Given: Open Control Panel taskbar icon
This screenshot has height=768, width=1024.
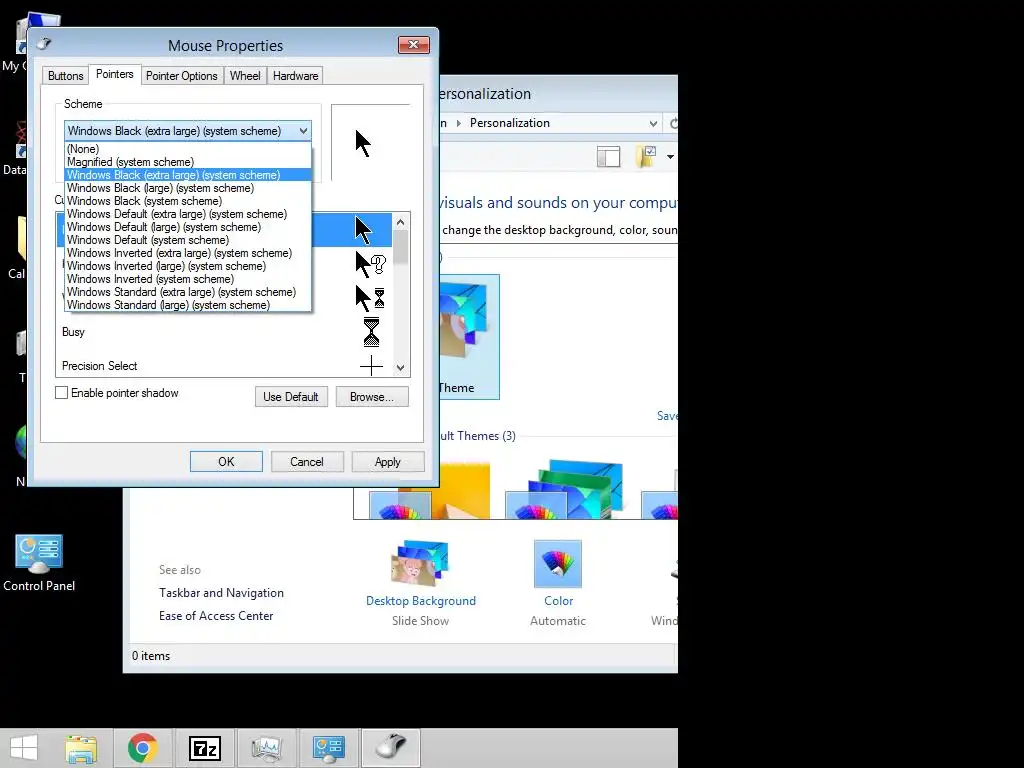Looking at the screenshot, I should point(328,748).
